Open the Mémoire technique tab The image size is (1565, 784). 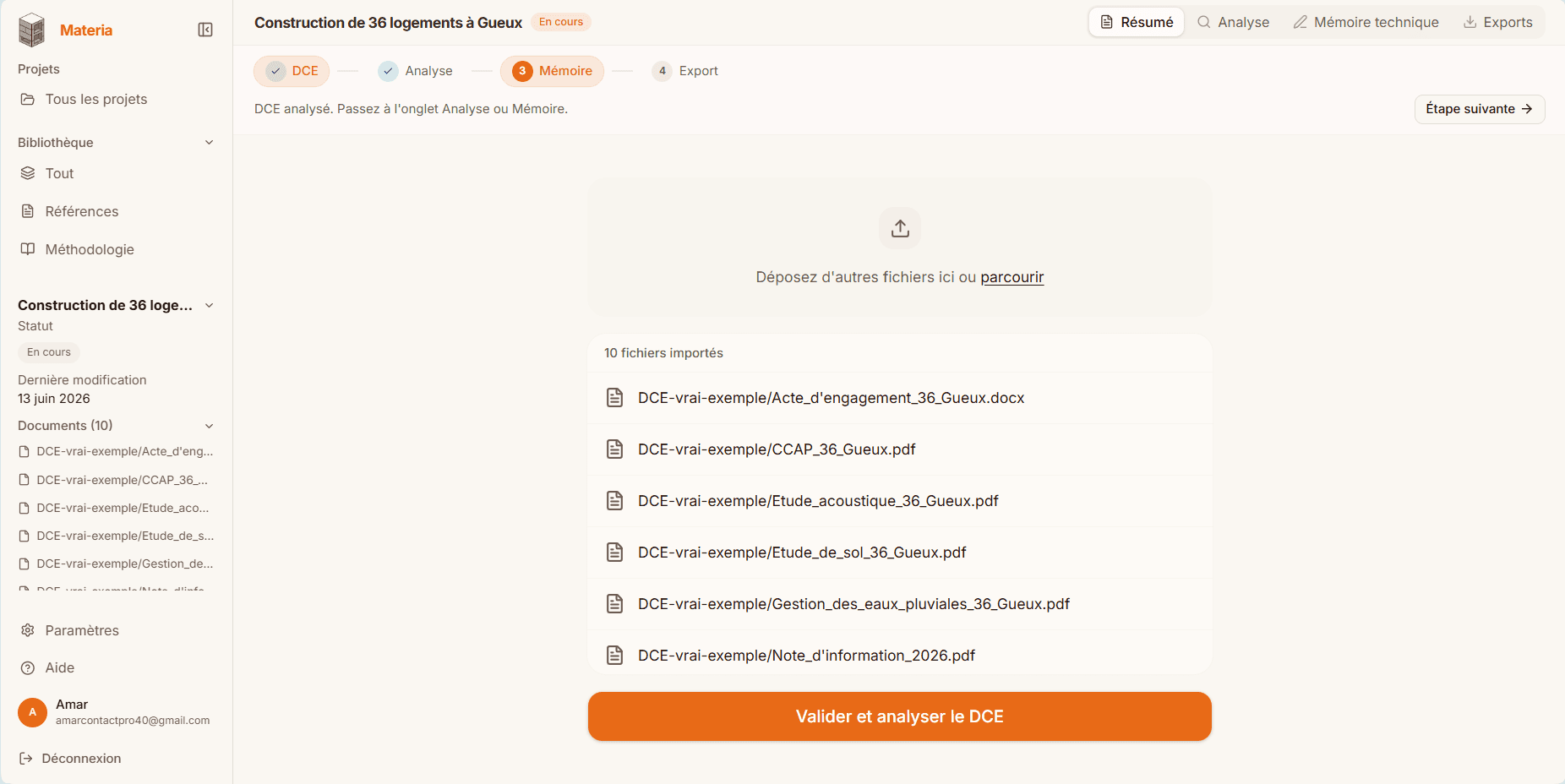pos(1366,22)
